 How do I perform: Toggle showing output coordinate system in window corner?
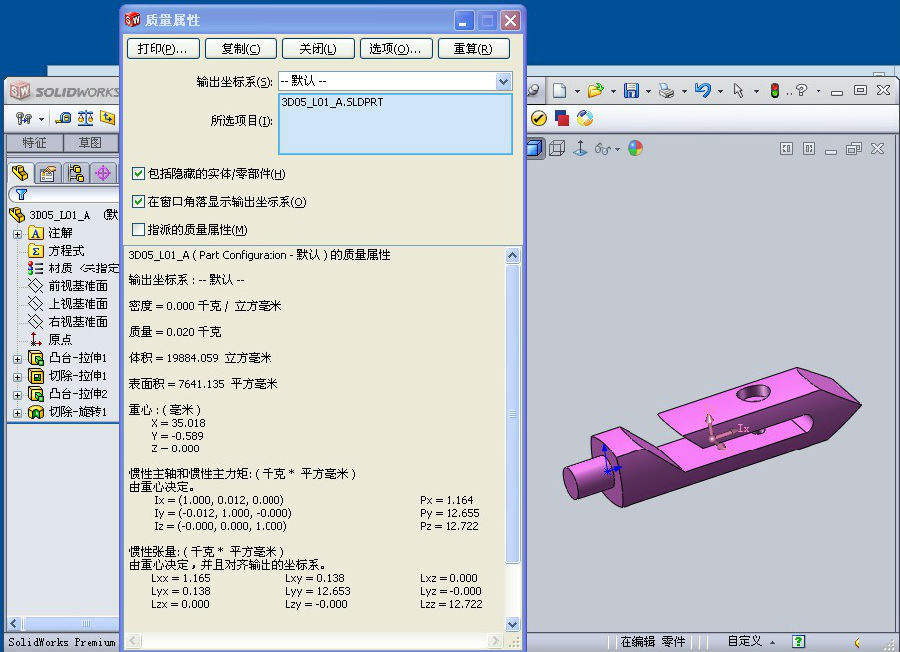point(139,202)
